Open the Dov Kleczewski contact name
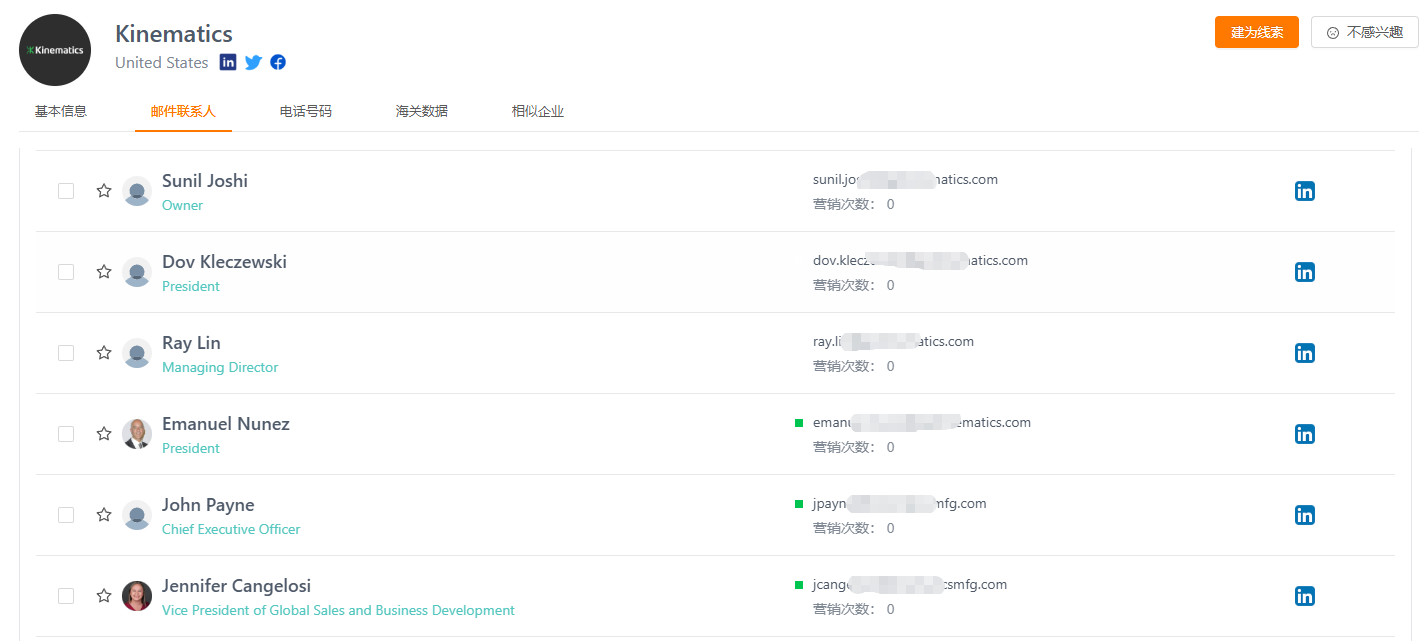Screen dimensions: 1422x641 (224, 262)
